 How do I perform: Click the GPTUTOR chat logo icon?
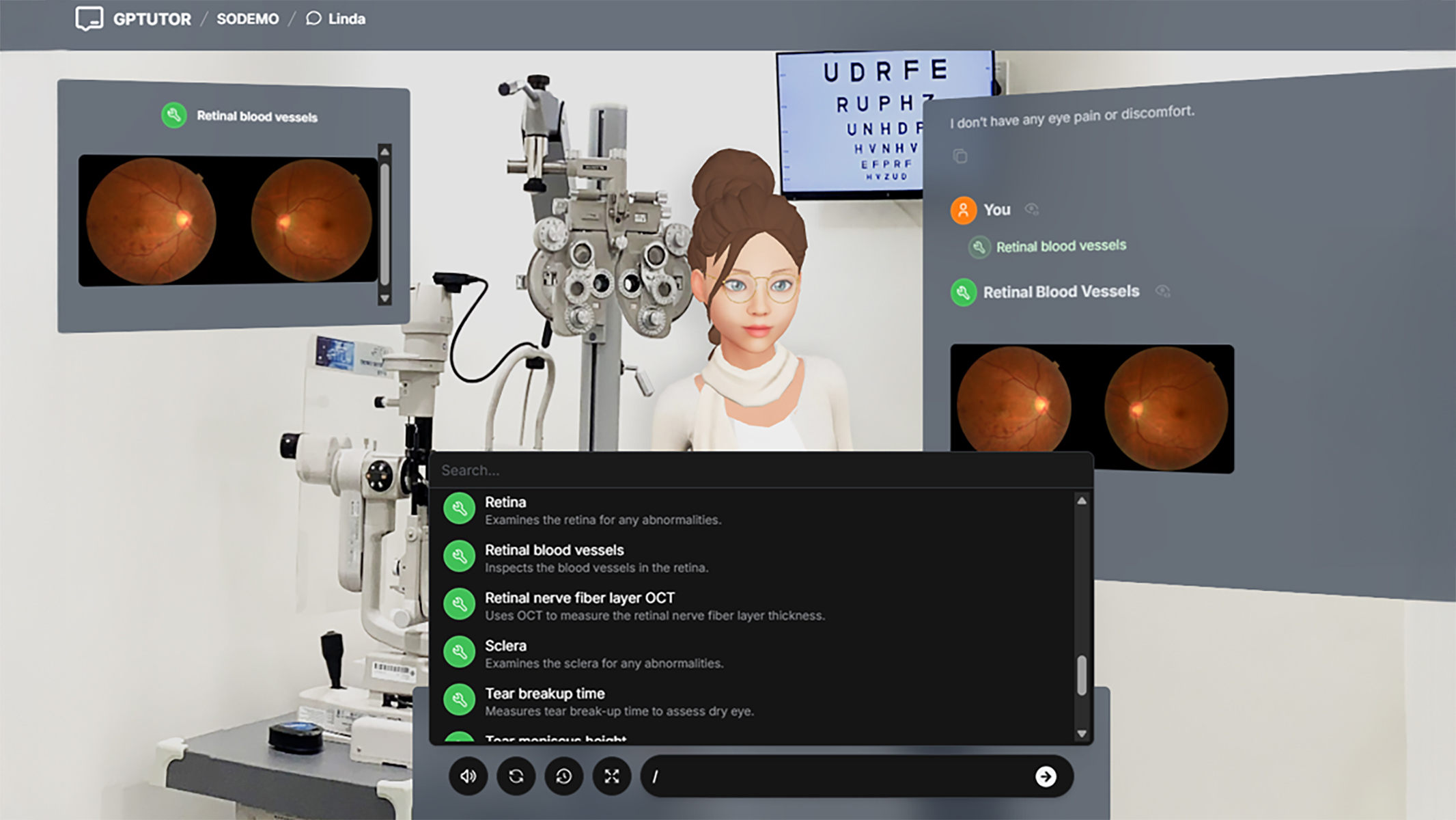point(89,18)
